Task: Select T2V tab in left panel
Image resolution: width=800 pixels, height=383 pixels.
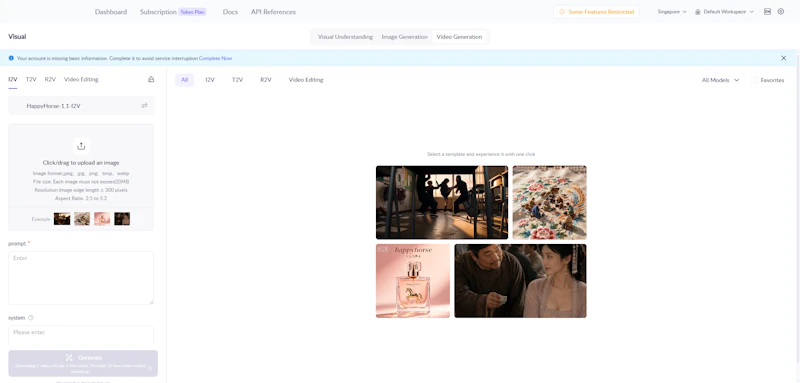Action: (x=31, y=80)
